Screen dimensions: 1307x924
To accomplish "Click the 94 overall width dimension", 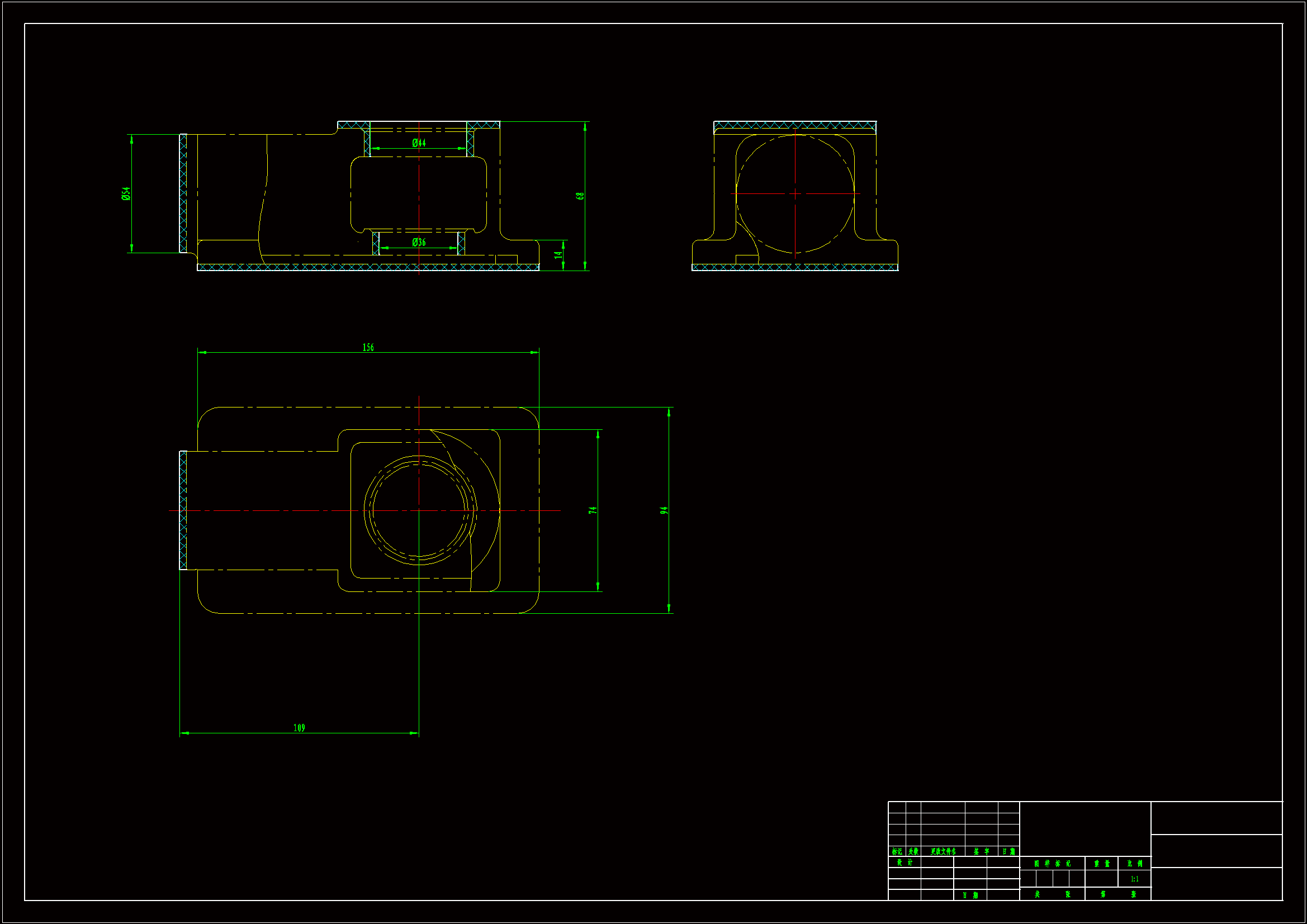I will coord(664,510).
